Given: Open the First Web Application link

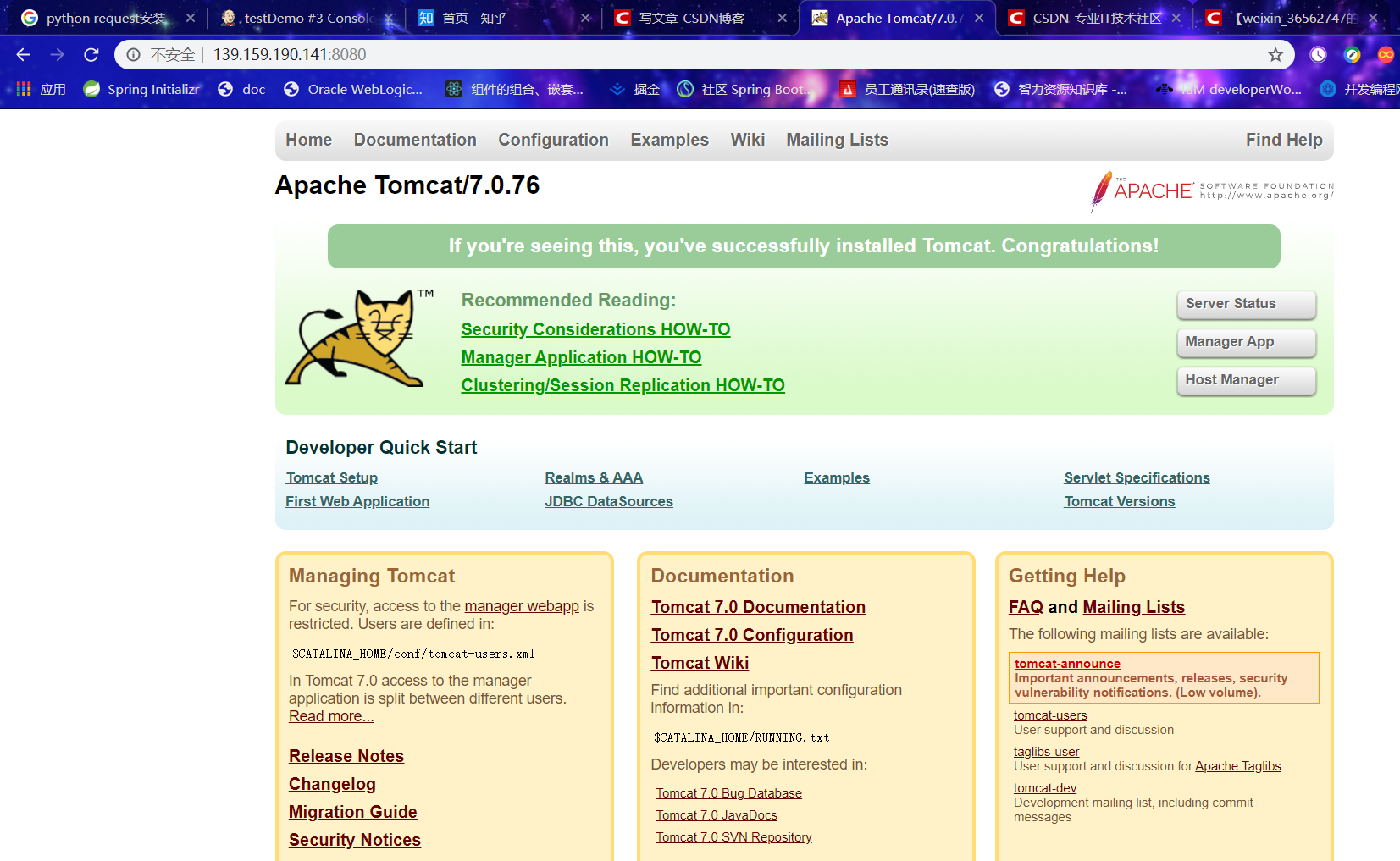Looking at the screenshot, I should tap(357, 501).
